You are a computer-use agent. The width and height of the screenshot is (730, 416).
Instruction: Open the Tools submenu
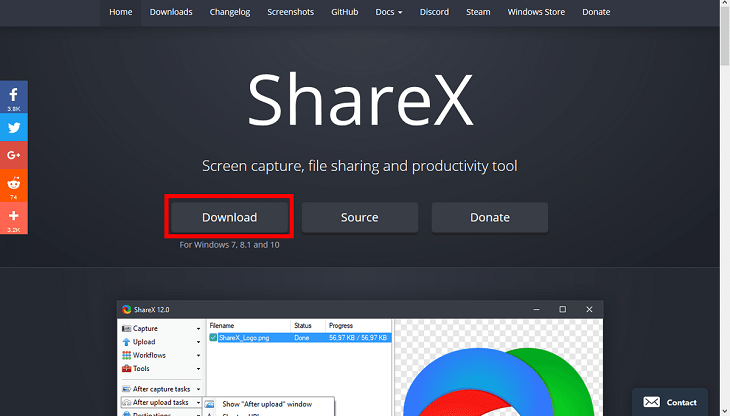(x=199, y=369)
